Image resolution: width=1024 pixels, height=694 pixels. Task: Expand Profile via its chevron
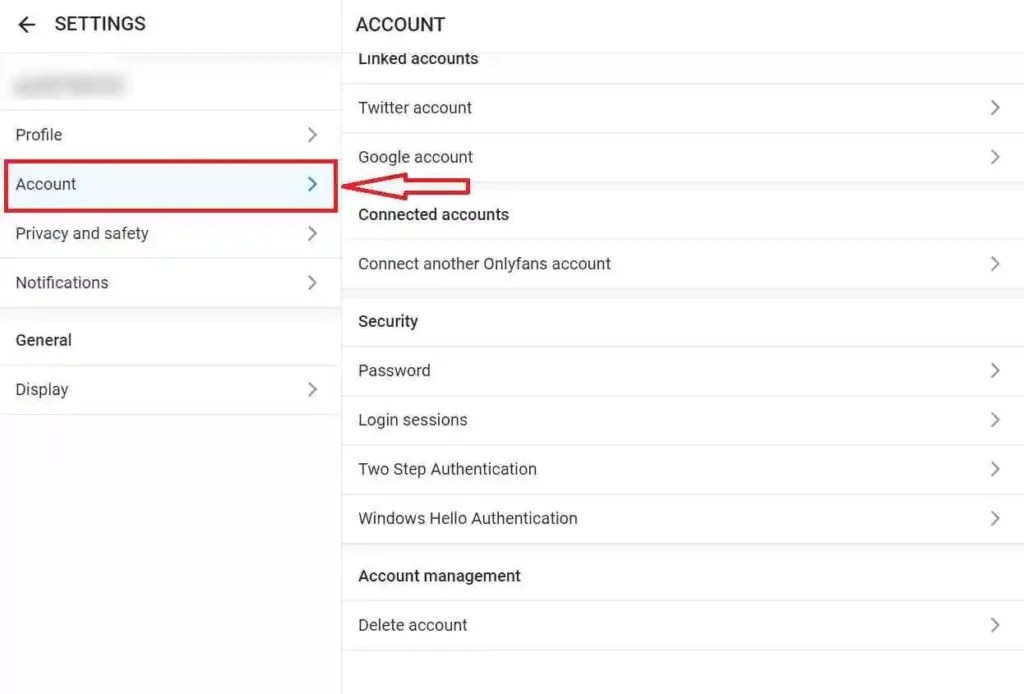coord(312,134)
